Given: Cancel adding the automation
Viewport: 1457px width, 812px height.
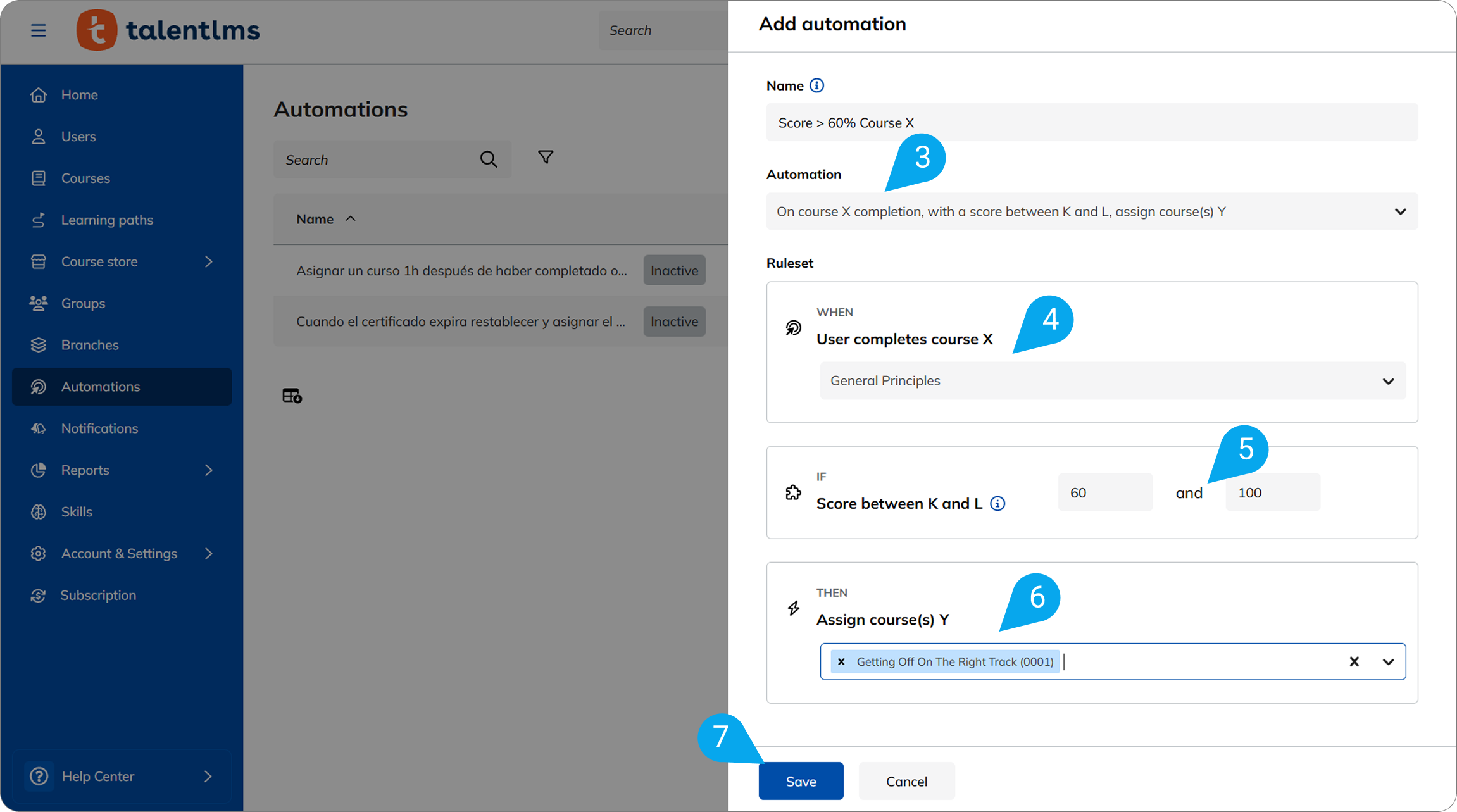Looking at the screenshot, I should (x=906, y=781).
